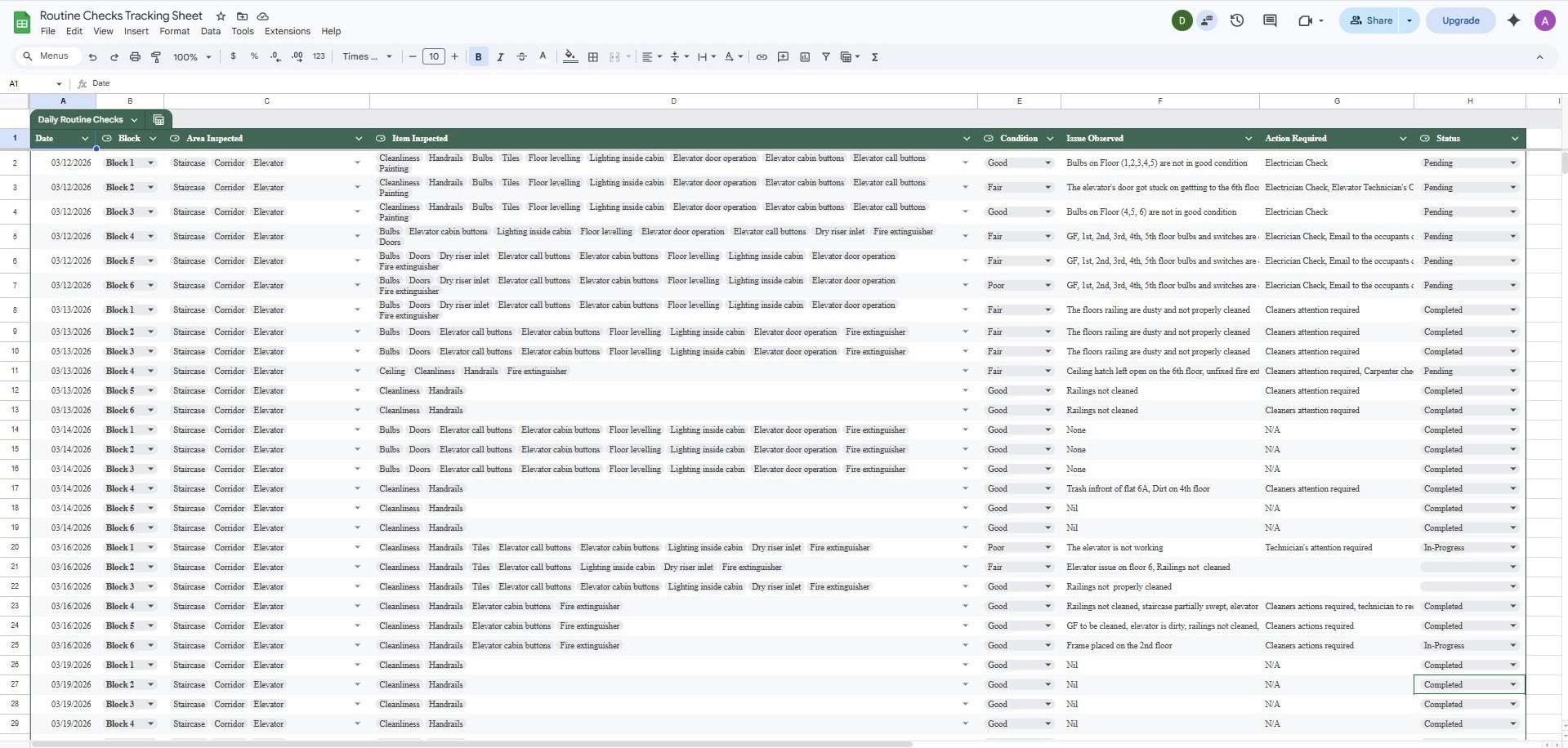Insert a link using toolbar icon

[762, 57]
